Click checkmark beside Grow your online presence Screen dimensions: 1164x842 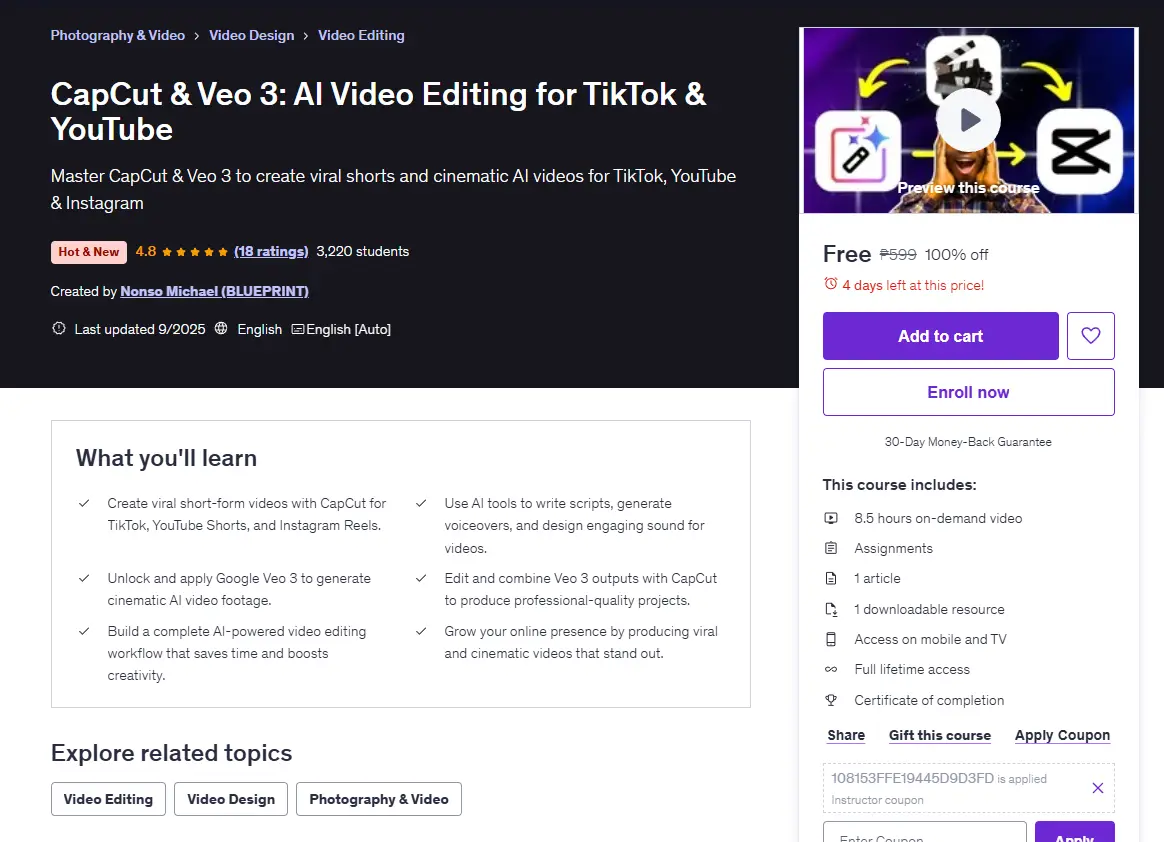coord(421,631)
